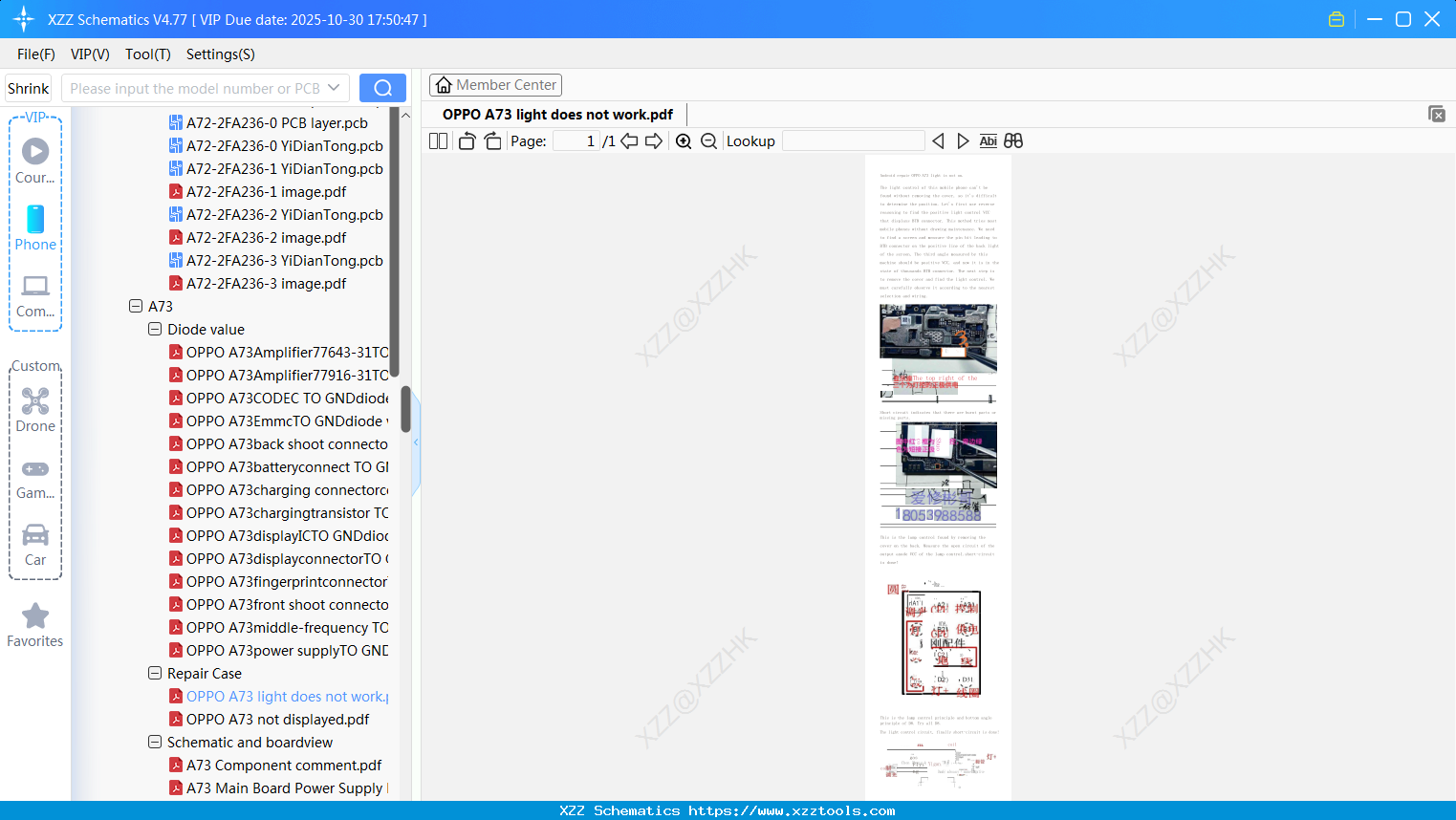This screenshot has width=1456, height=820.
Task: Open OPPO A73back shoot connector file
Action: (x=279, y=443)
